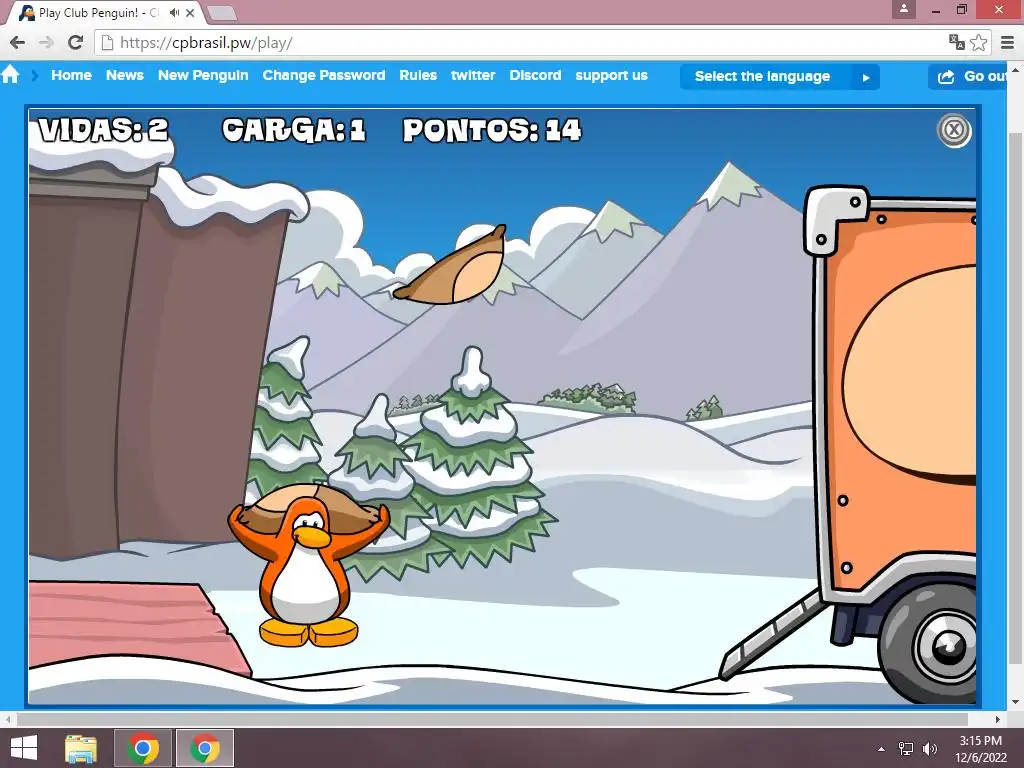Open the News link
The width and height of the screenshot is (1024, 768).
(125, 75)
